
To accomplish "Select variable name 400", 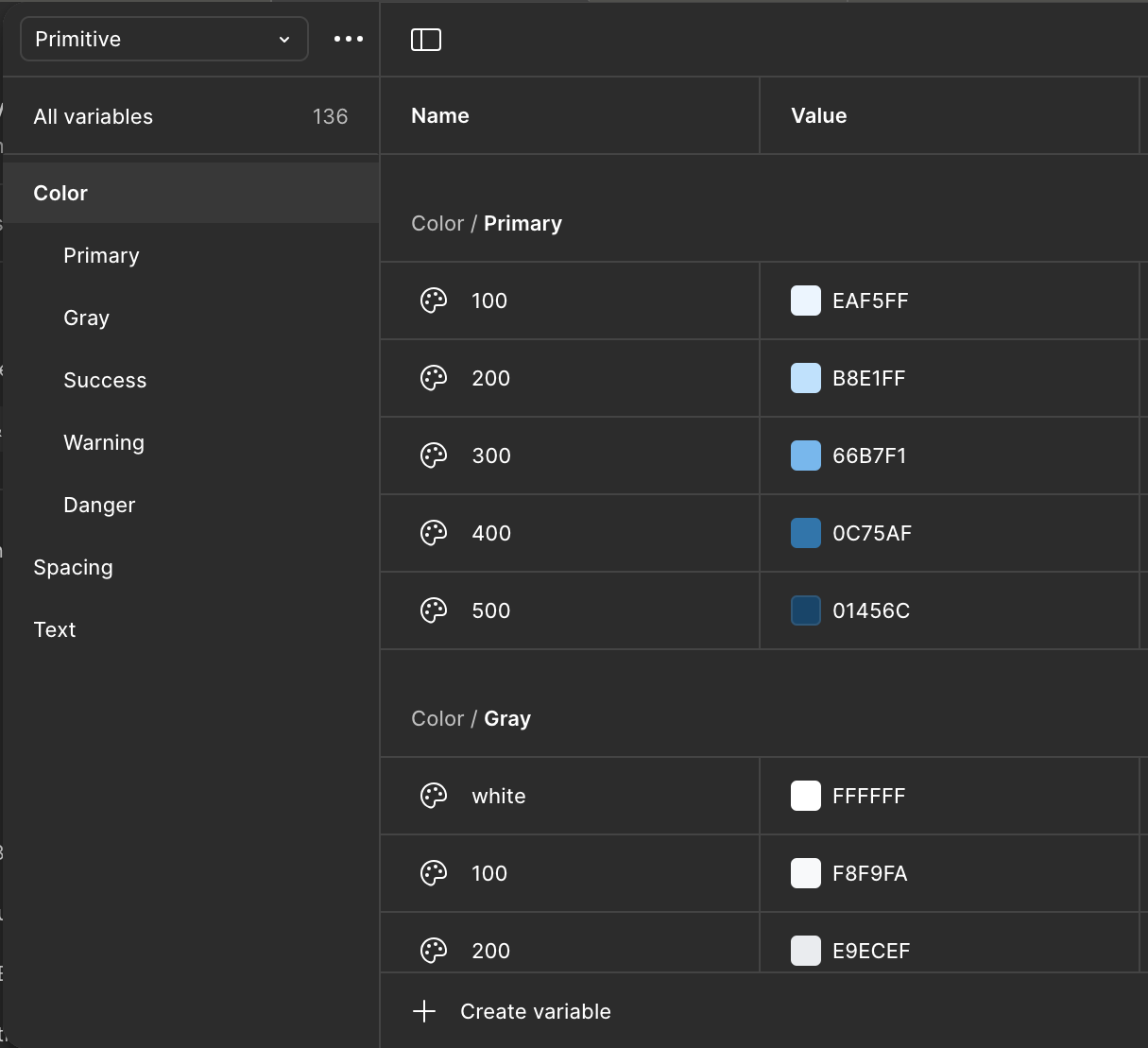I will [x=491, y=533].
